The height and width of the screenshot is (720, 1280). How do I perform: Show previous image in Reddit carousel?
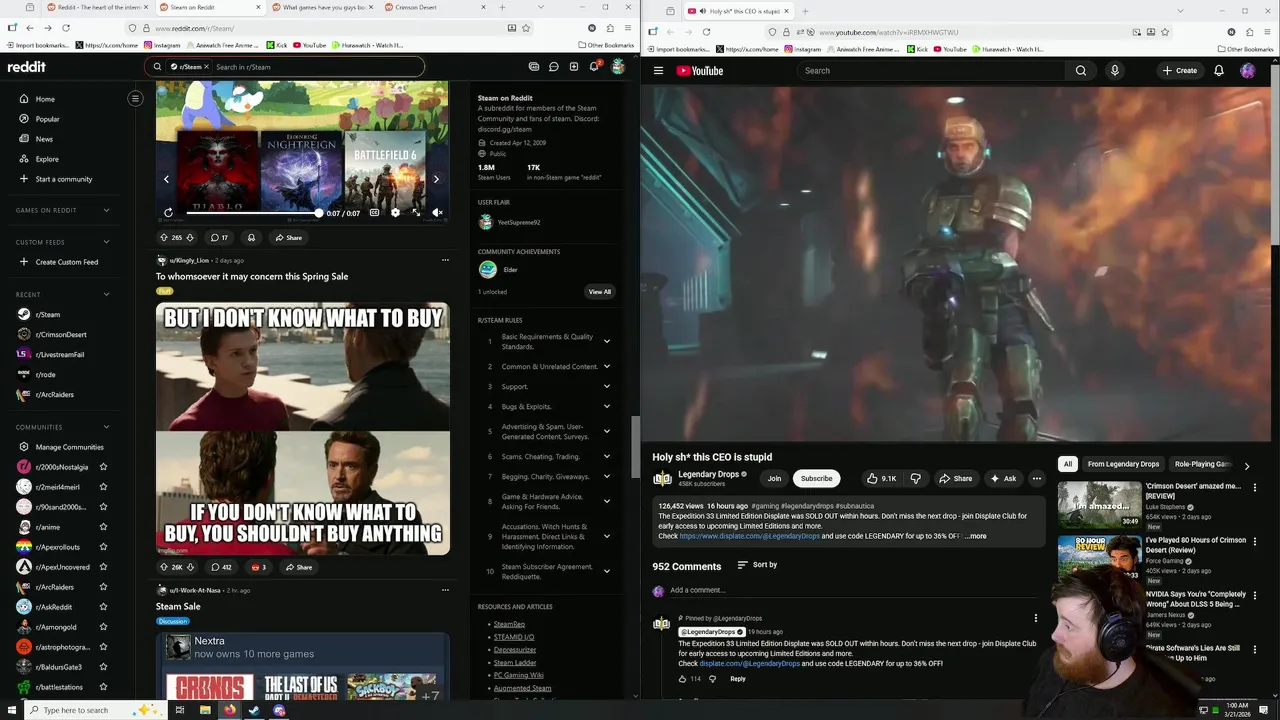pyautogui.click(x=166, y=179)
